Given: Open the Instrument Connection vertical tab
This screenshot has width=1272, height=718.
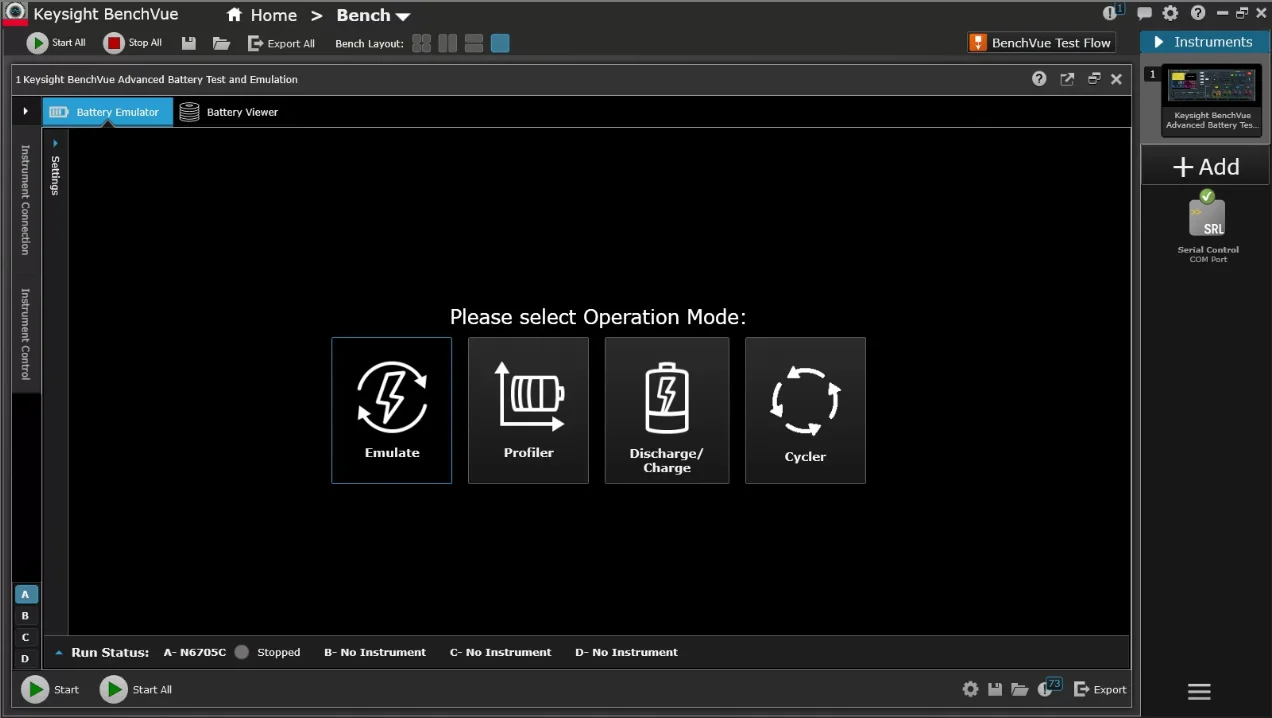Looking at the screenshot, I should point(26,200).
